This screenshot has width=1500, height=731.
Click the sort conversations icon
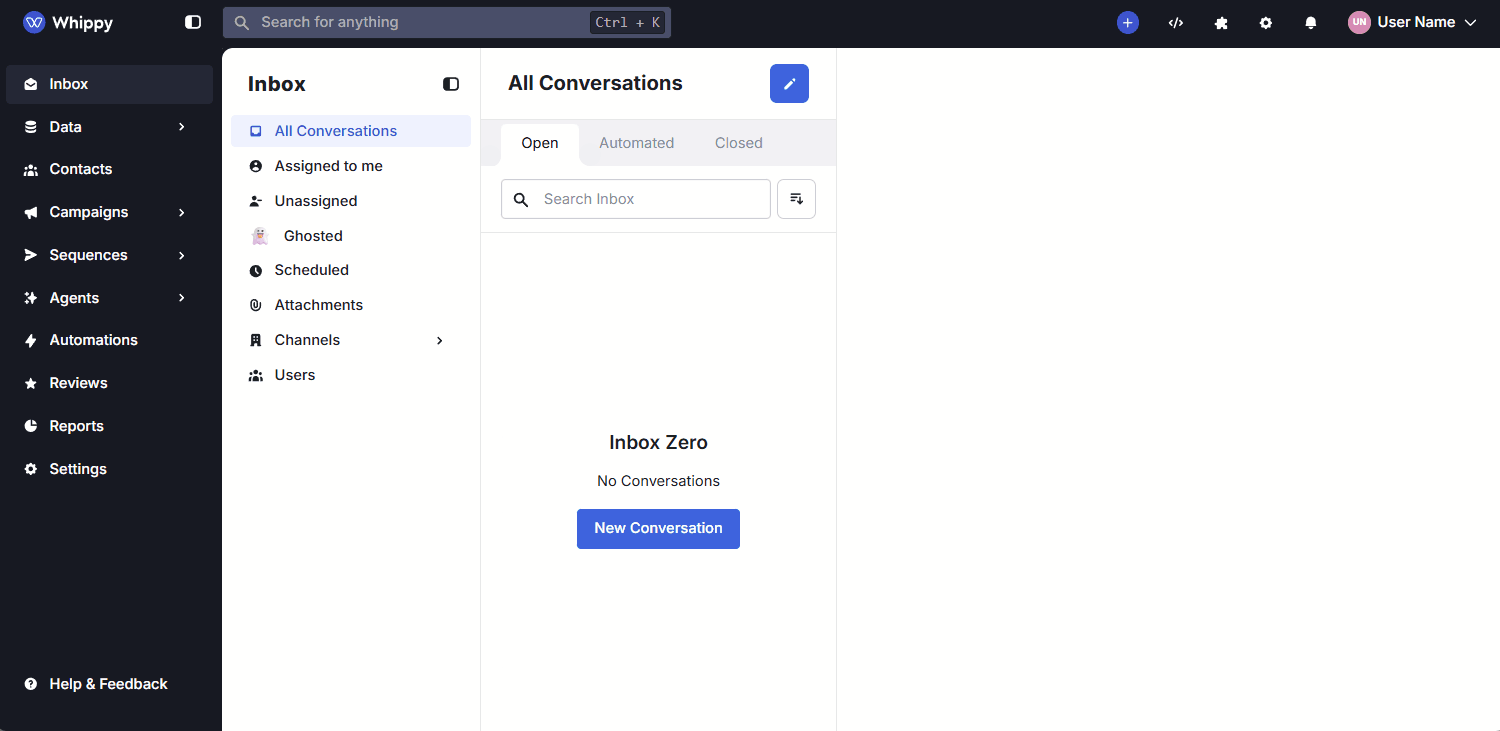pyautogui.click(x=797, y=199)
